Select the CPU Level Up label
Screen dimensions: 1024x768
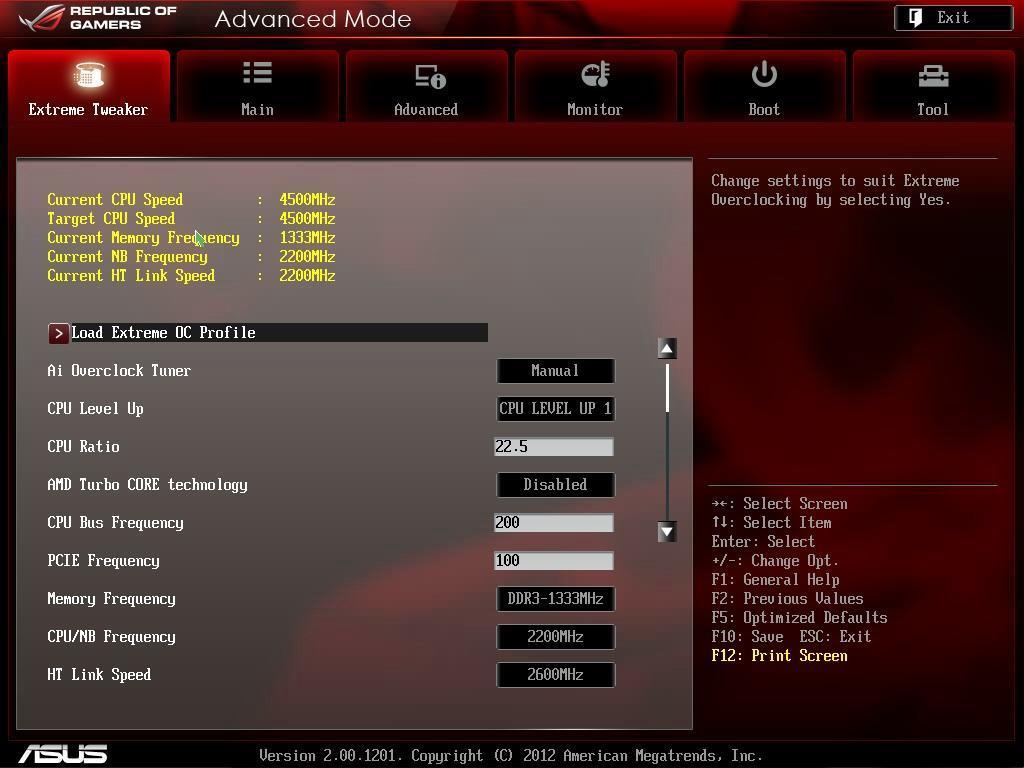tap(95, 409)
